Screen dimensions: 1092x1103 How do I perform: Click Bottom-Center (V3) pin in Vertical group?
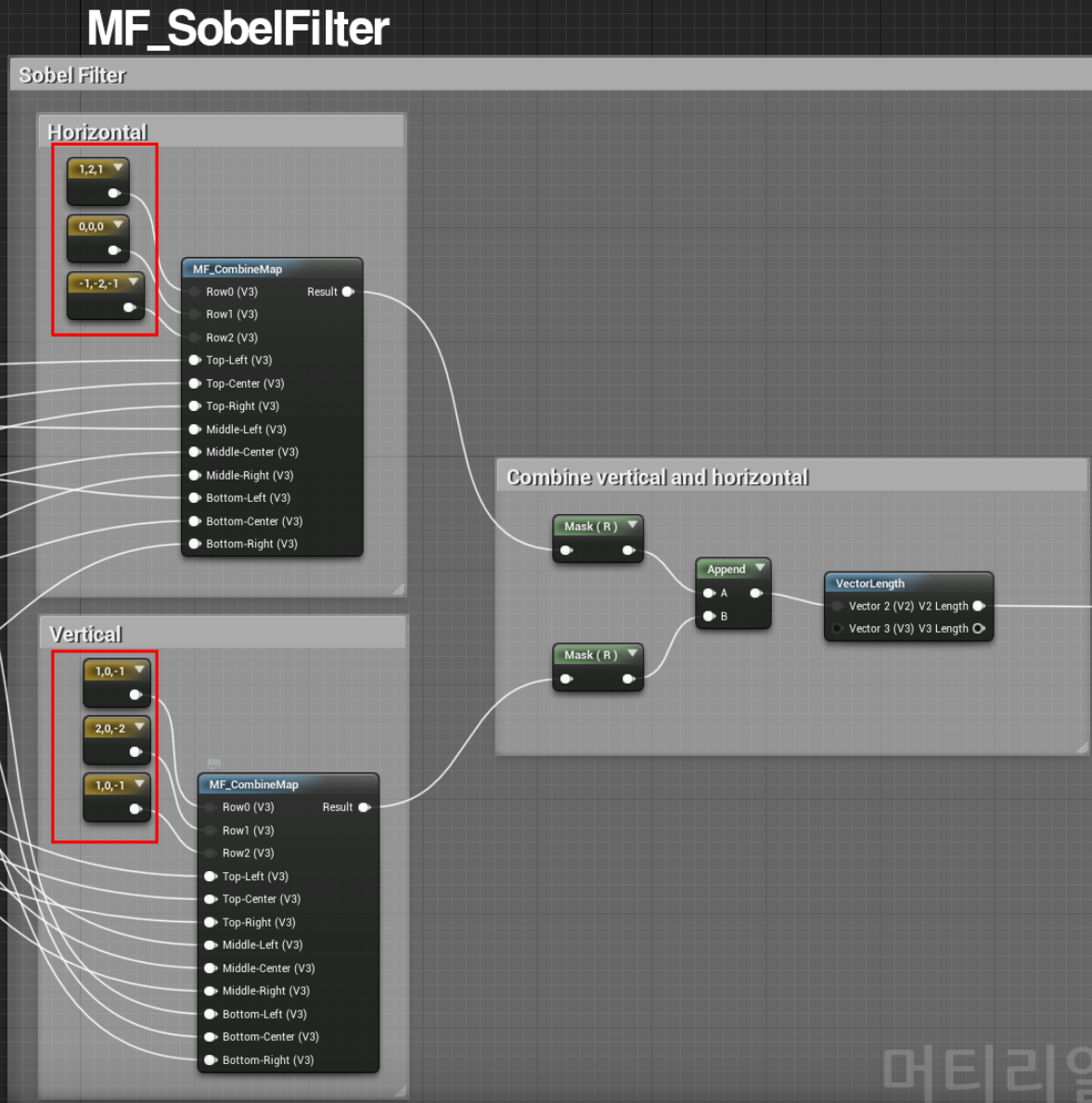211,1036
